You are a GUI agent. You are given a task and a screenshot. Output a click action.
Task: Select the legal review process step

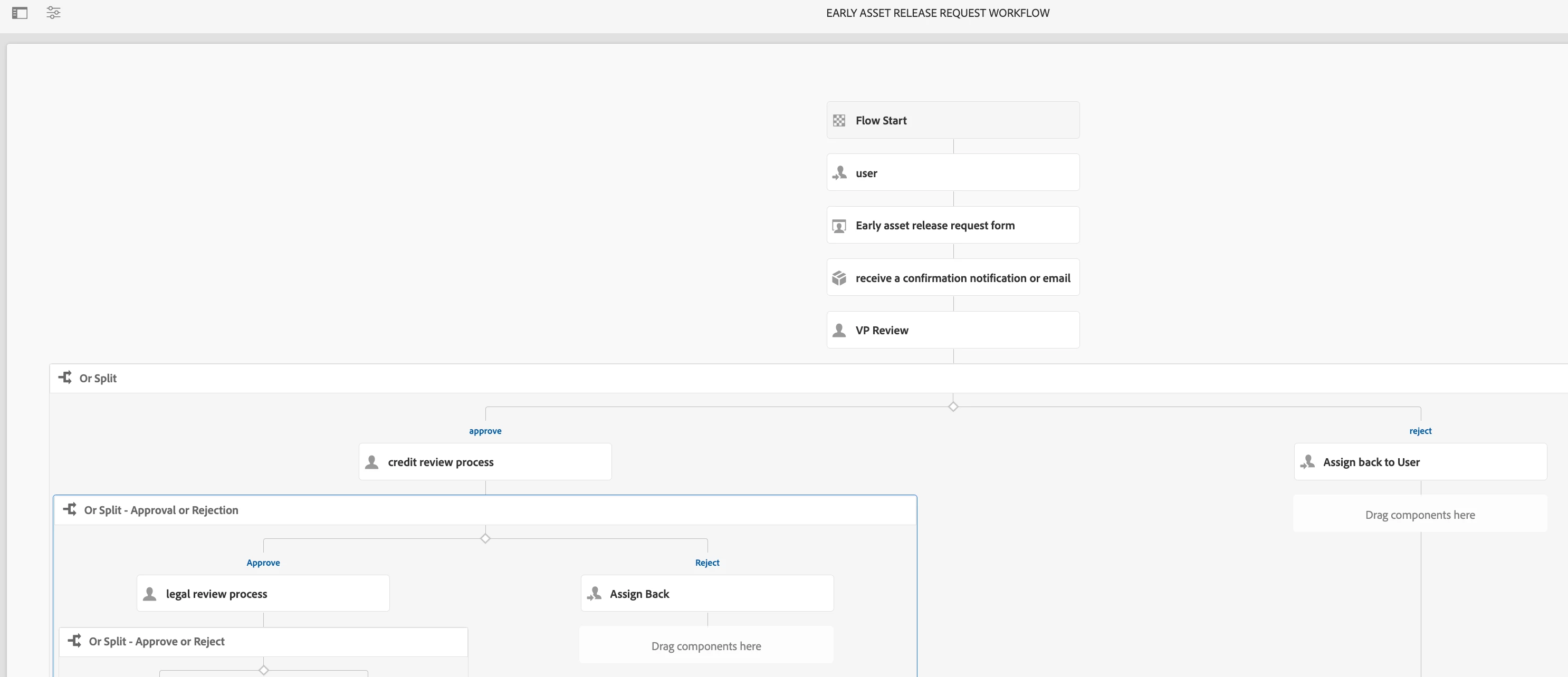[x=263, y=594]
